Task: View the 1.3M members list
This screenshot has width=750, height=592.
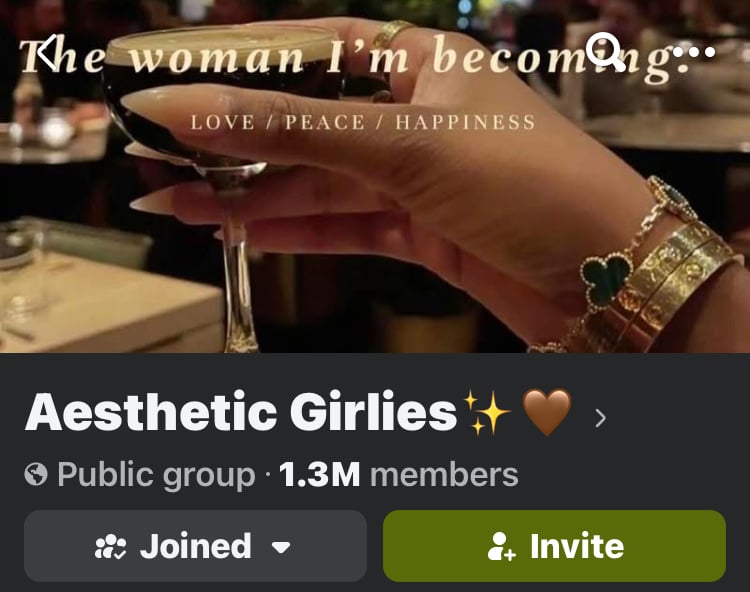Action: pyautogui.click(x=399, y=474)
